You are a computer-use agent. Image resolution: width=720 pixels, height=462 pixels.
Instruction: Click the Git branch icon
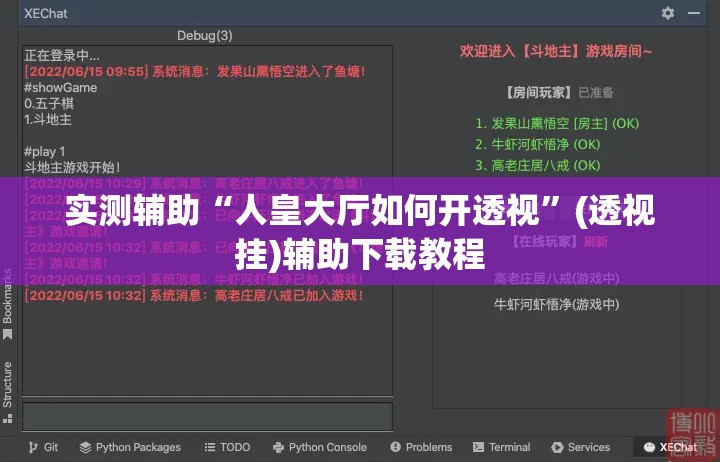[33, 447]
